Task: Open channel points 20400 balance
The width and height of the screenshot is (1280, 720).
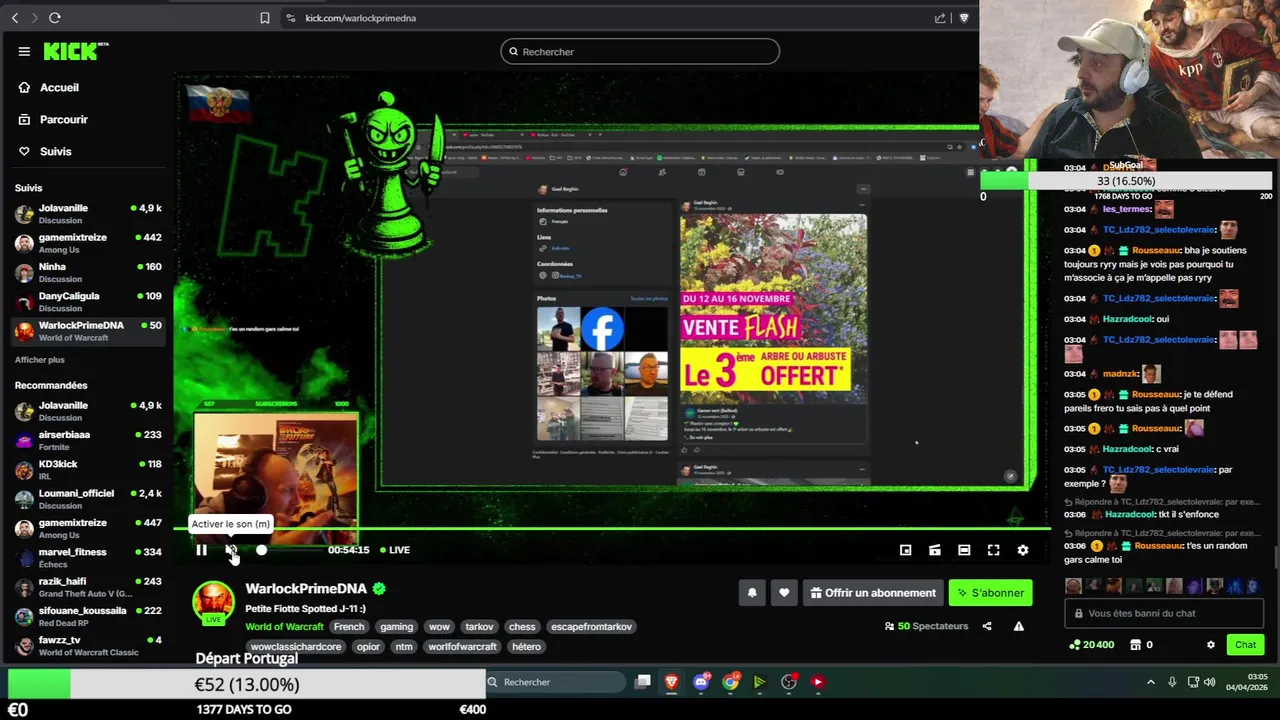Action: point(1091,645)
